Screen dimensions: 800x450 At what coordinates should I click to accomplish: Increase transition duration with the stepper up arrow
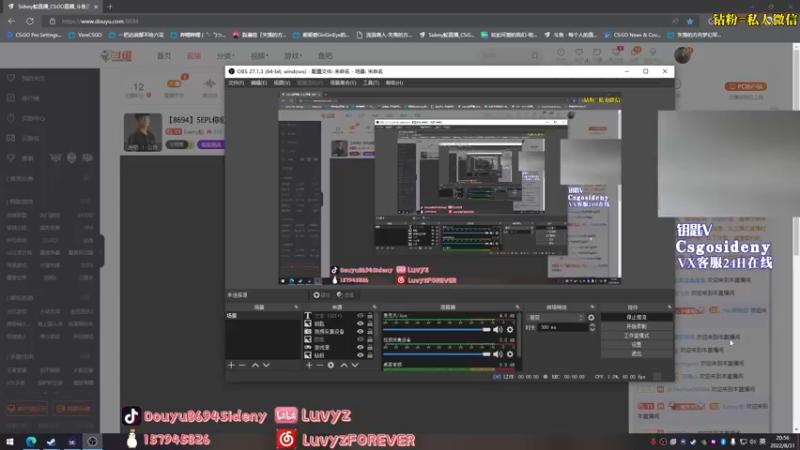[x=592, y=325]
